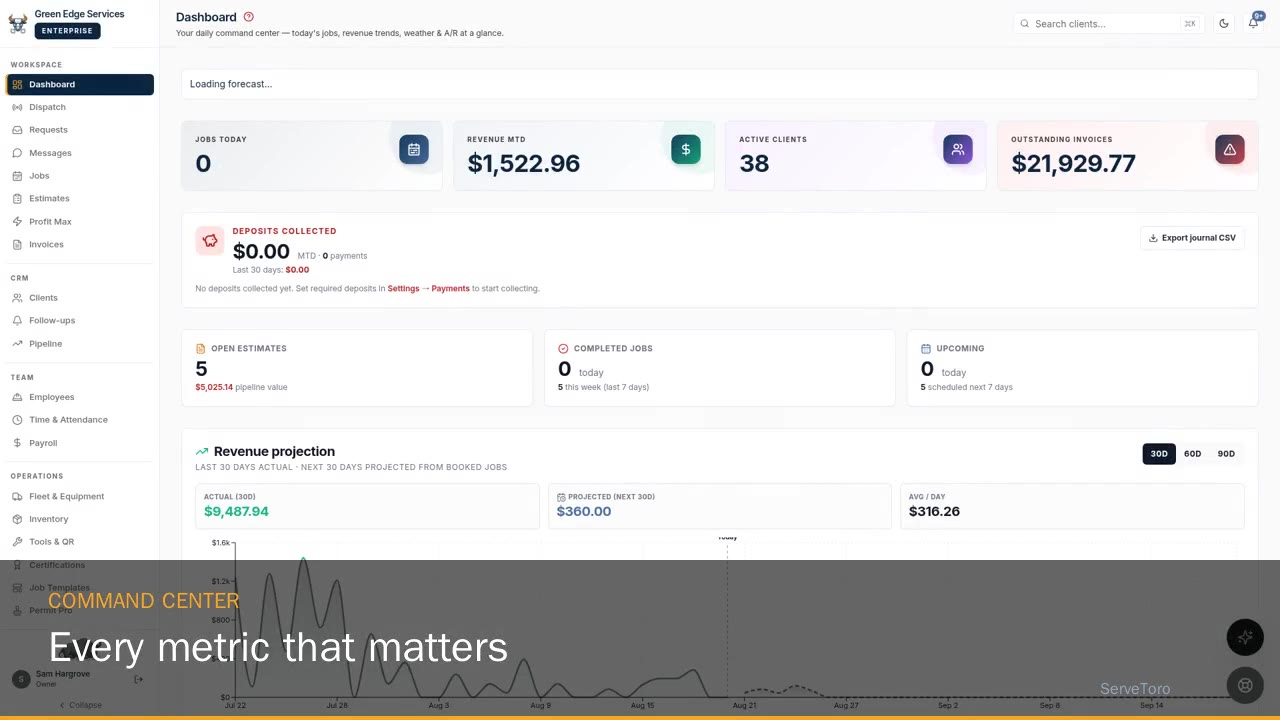Click the people icon on the Active Clients card
Image resolution: width=1280 pixels, height=720 pixels.
pyautogui.click(x=958, y=150)
